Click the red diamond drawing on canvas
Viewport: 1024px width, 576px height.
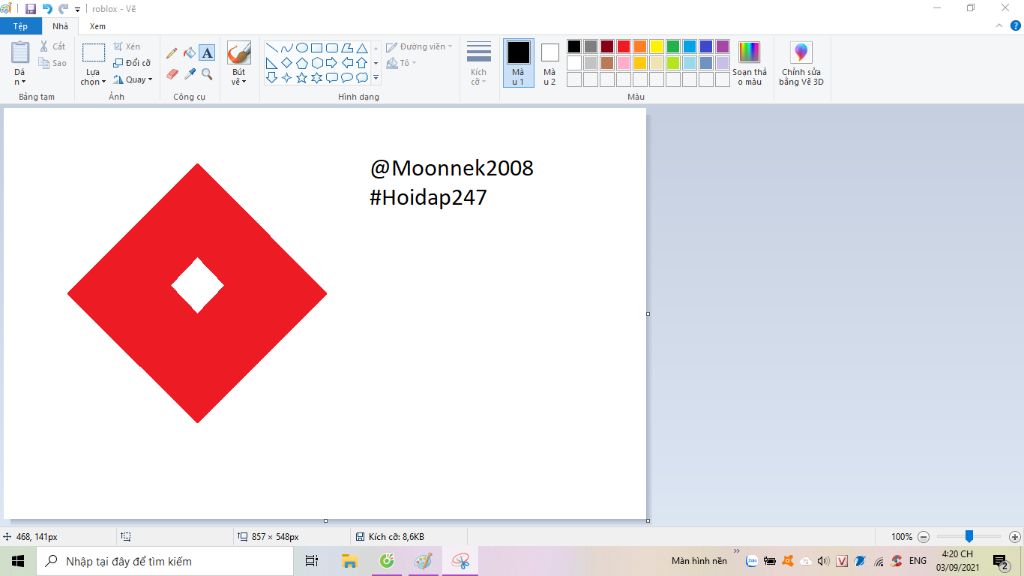pos(197,293)
